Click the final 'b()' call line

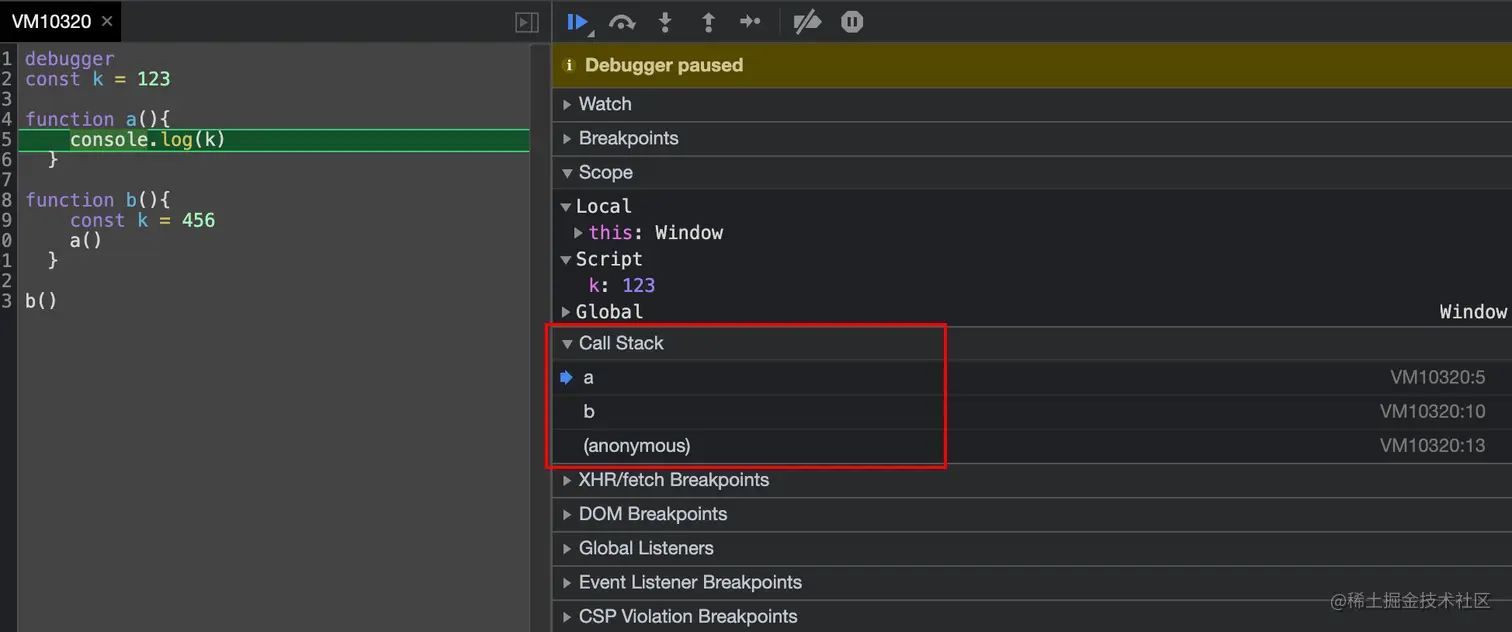[x=41, y=300]
